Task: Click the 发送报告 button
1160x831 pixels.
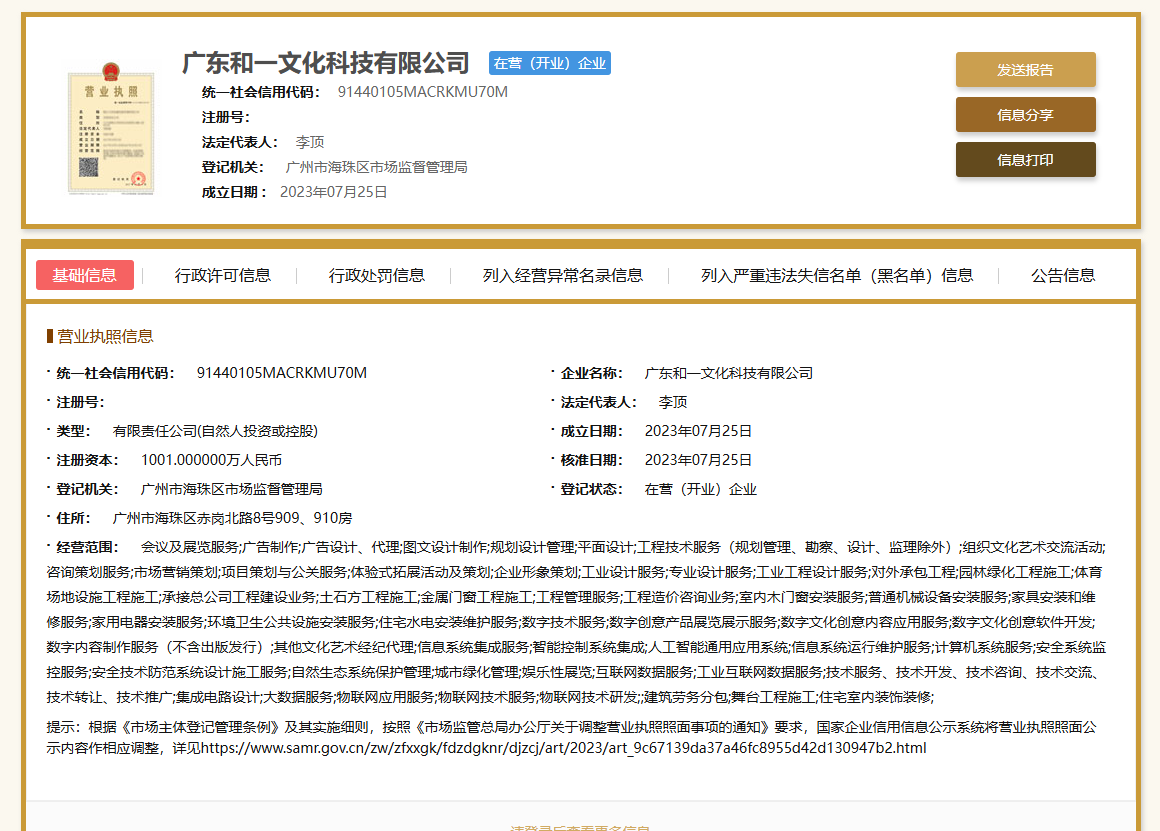Action: pos(1026,69)
